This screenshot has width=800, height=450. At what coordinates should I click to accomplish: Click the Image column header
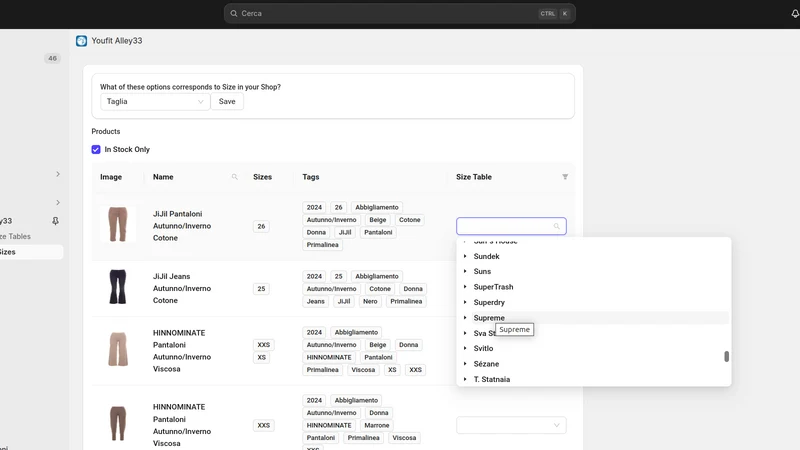coord(111,177)
